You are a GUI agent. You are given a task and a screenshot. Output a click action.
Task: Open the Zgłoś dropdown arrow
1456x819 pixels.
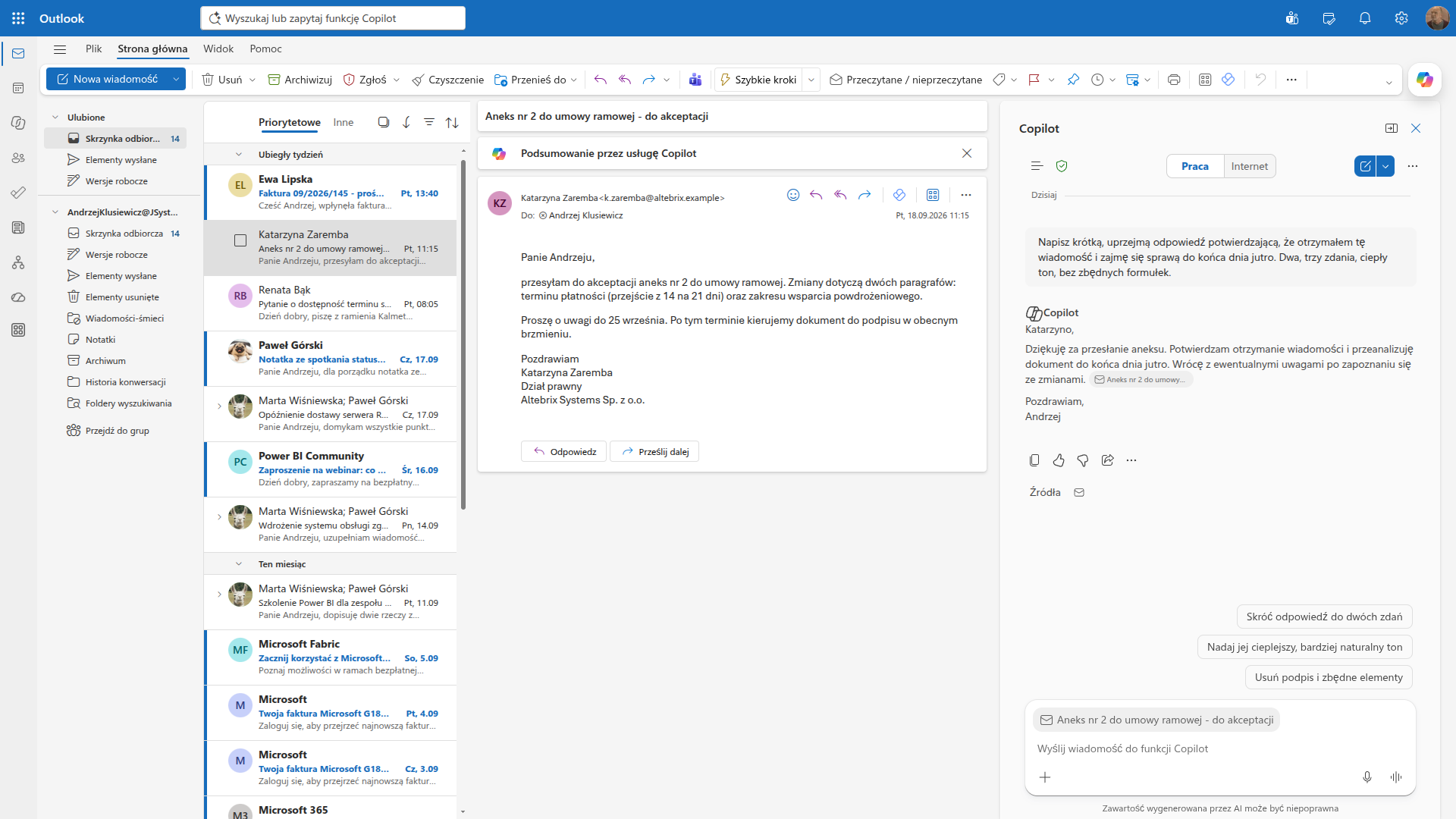[397, 80]
